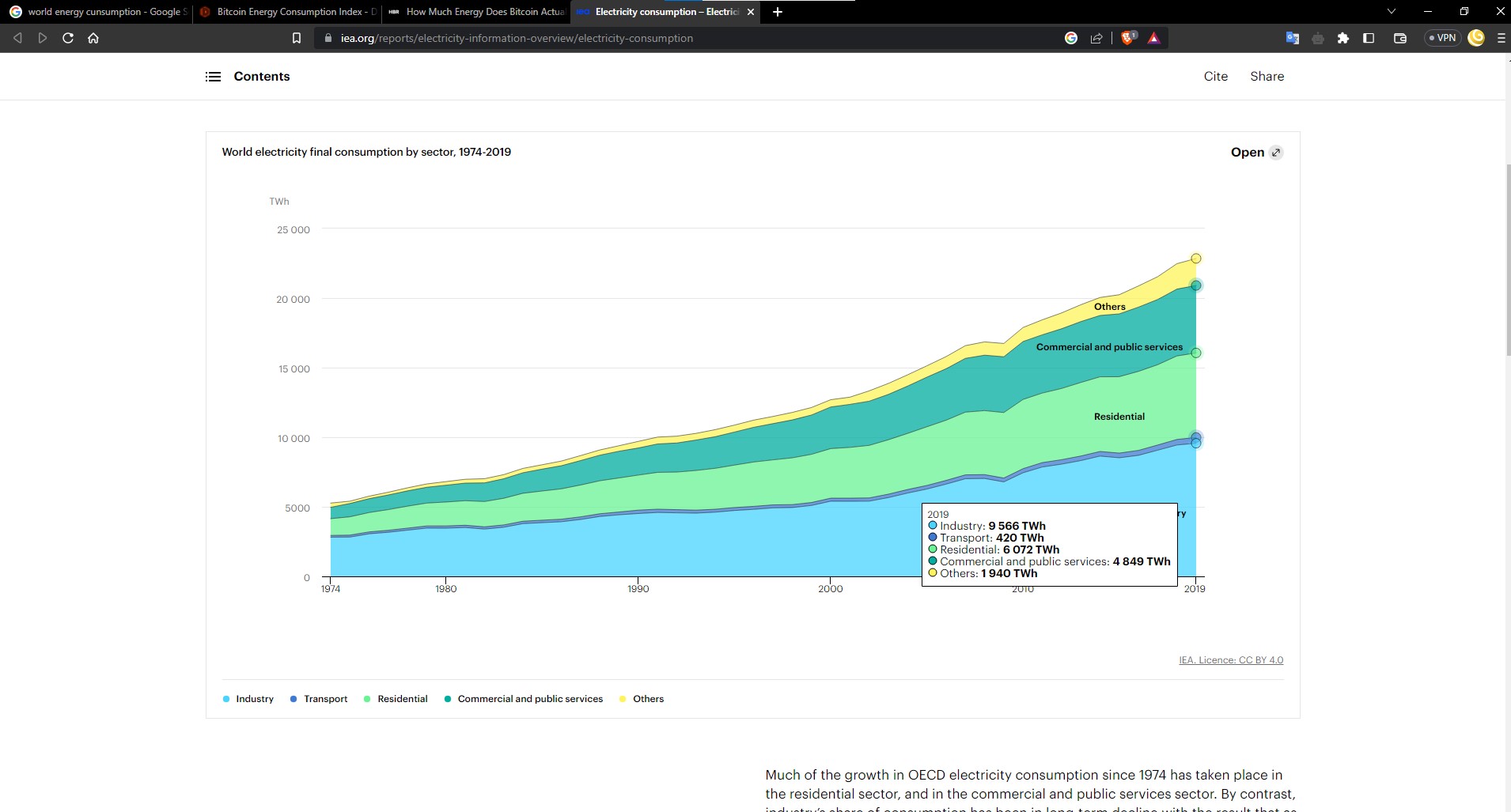Click the address bar URL field

(696, 38)
